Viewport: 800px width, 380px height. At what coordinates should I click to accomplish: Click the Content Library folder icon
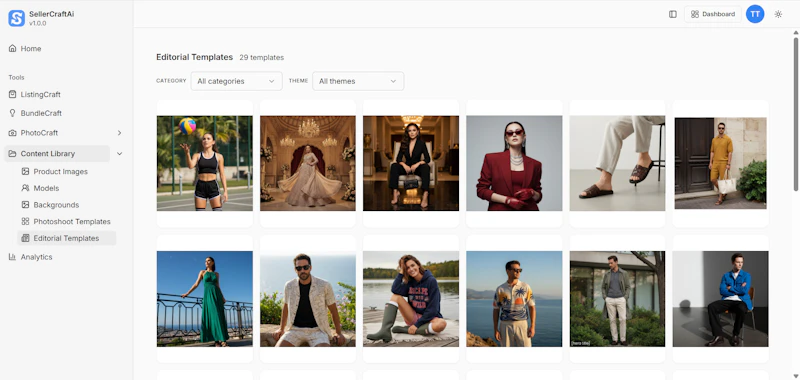pyautogui.click(x=12, y=154)
